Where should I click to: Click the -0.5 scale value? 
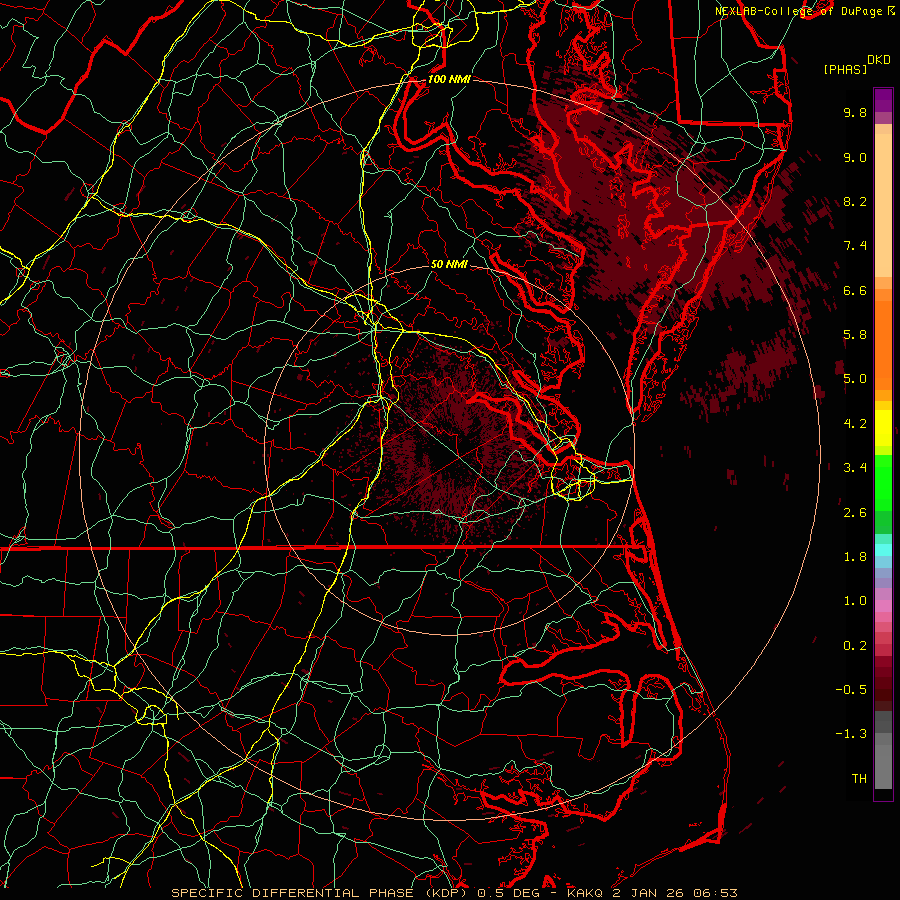click(x=851, y=690)
